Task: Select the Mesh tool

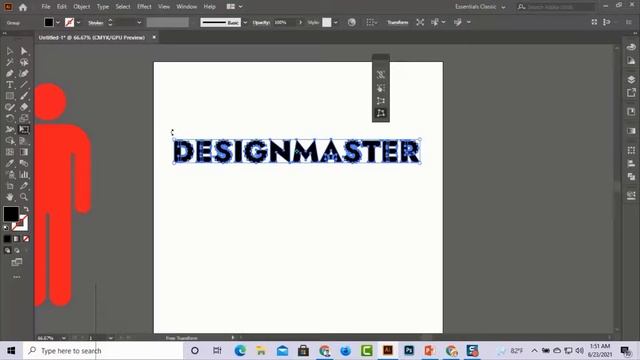Action: pos(9,152)
